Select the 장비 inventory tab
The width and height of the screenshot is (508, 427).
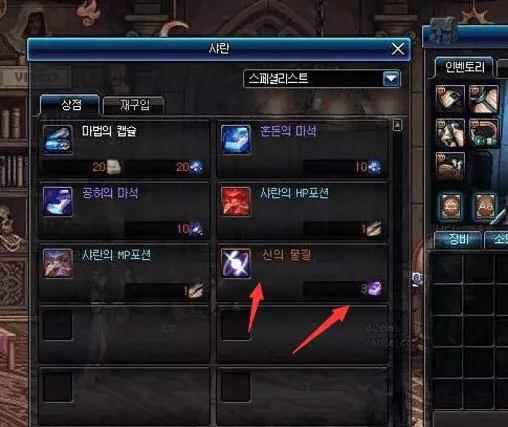pyautogui.click(x=459, y=239)
